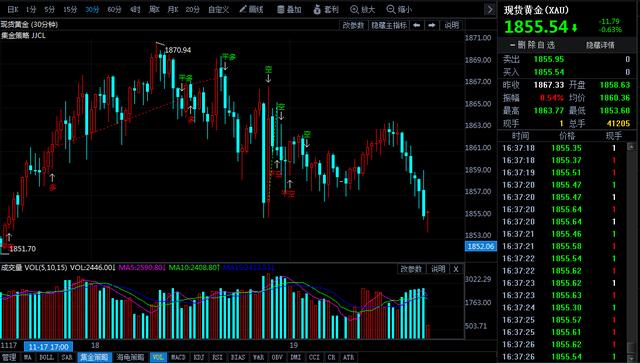Select the 海龟策略 strategy tab
640x363 pixels.
tap(131, 357)
